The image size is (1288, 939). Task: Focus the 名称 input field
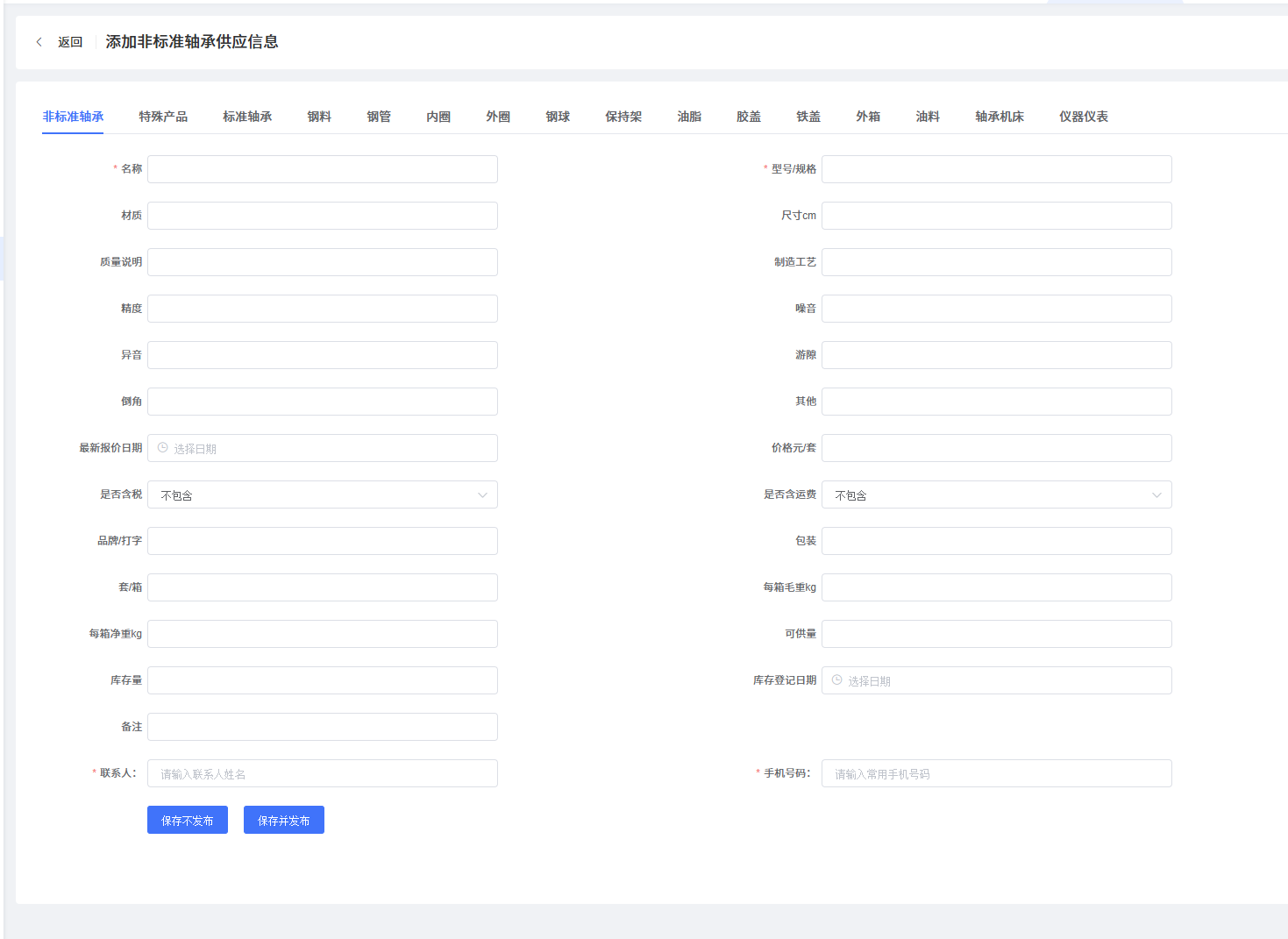pos(323,169)
